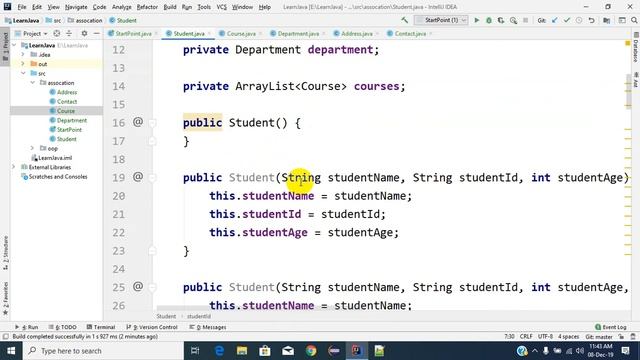Open the Event Log

pos(611,327)
